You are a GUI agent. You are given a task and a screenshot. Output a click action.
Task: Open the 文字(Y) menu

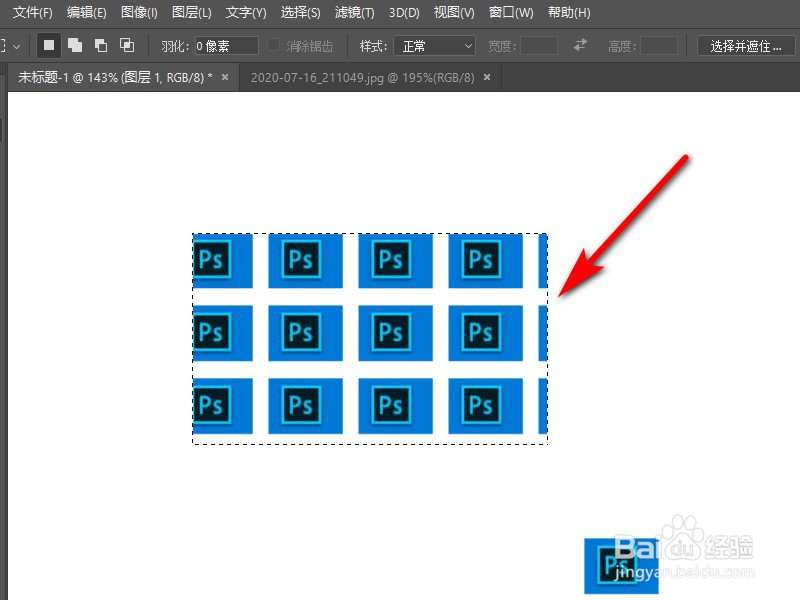(246, 12)
